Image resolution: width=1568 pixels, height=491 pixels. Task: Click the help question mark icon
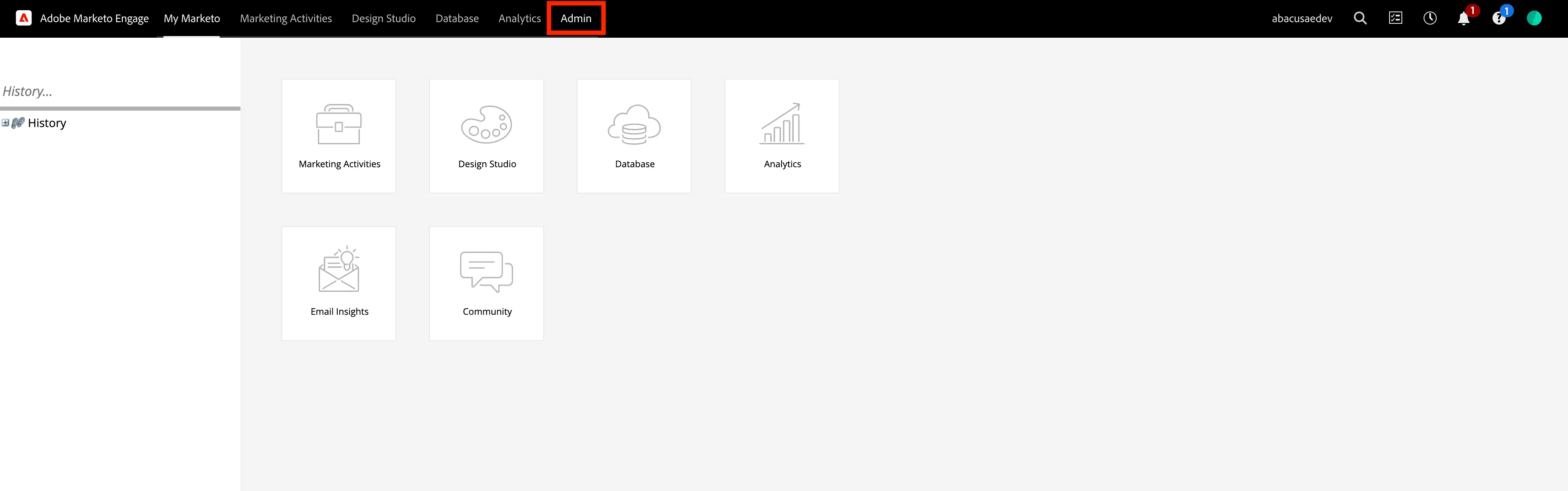click(x=1499, y=19)
